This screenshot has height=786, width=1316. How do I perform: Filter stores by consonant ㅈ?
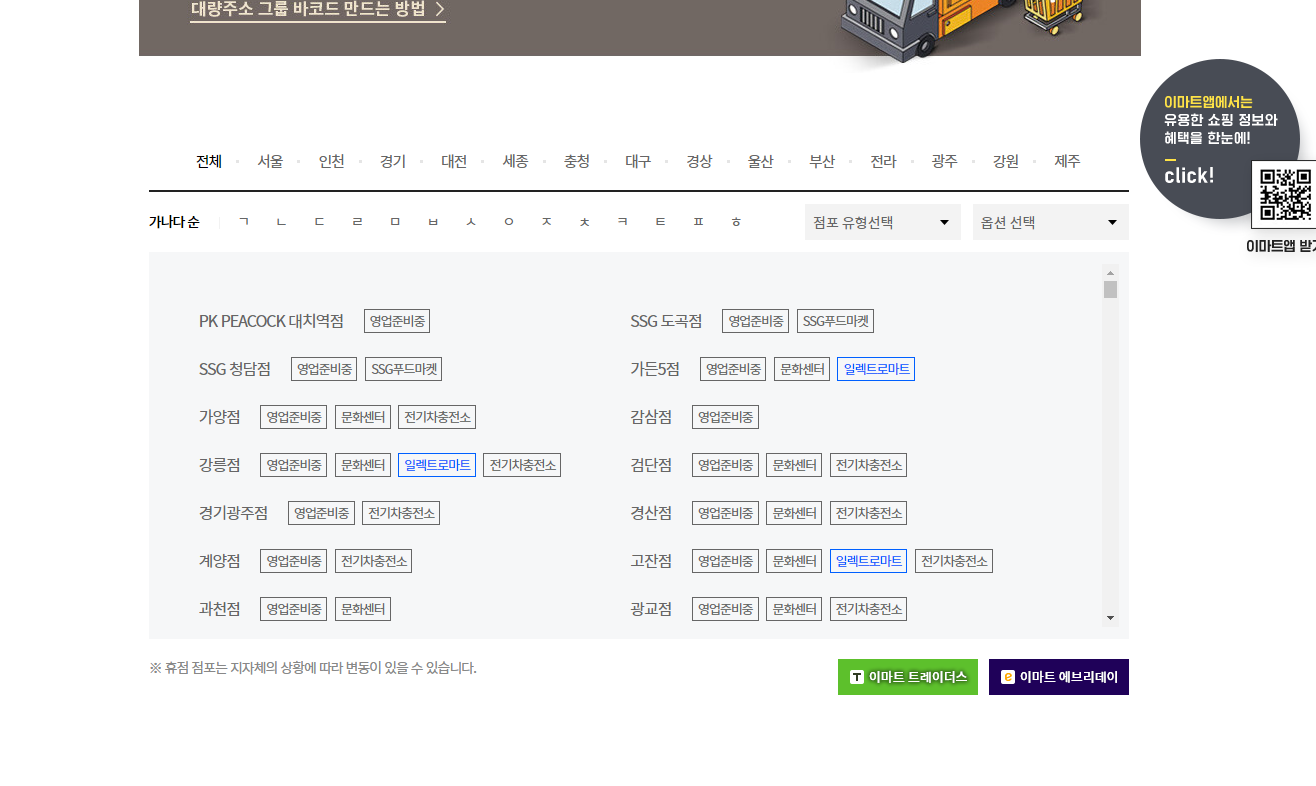click(x=547, y=222)
